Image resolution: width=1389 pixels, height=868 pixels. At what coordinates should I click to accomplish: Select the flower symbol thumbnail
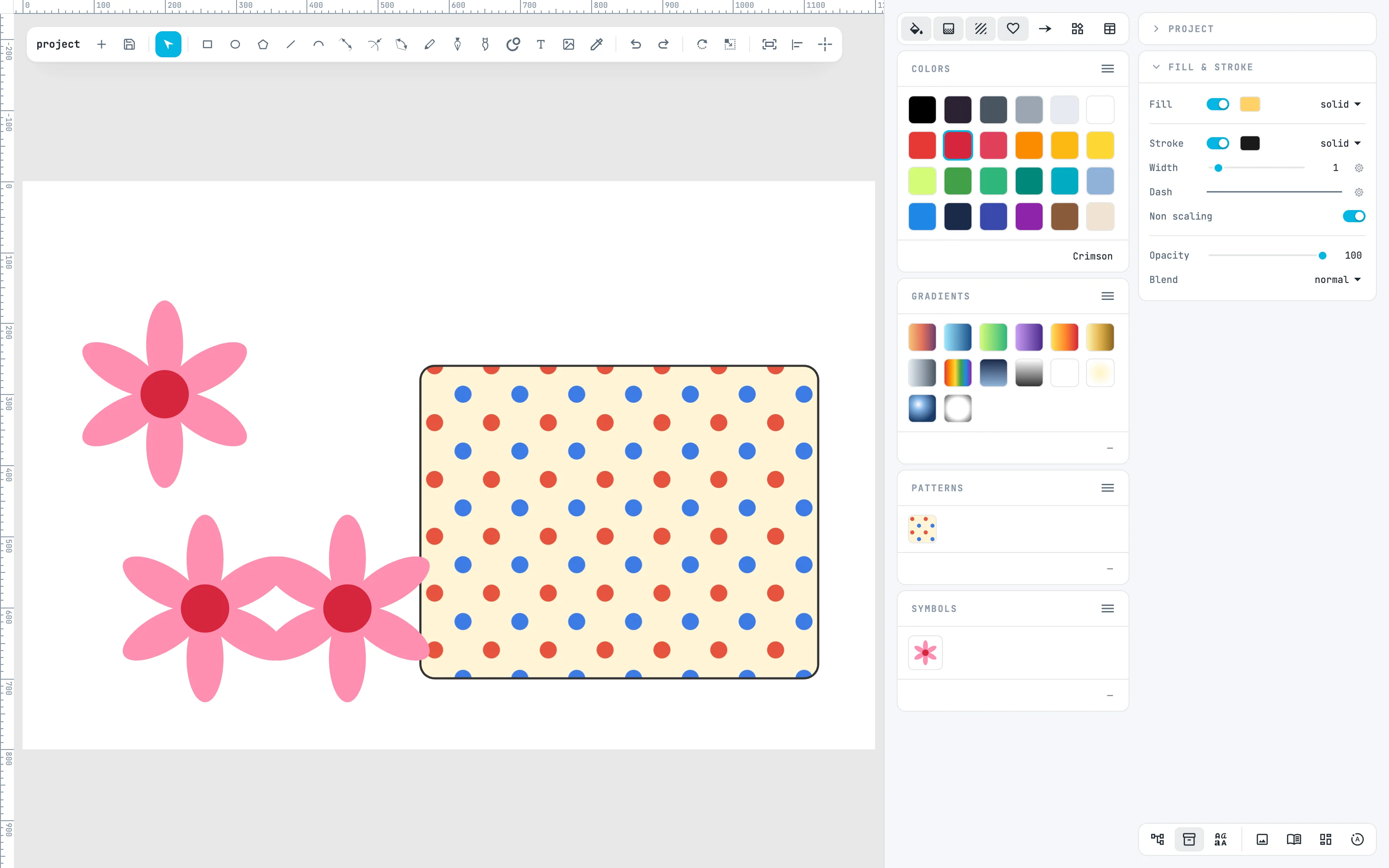click(x=925, y=653)
